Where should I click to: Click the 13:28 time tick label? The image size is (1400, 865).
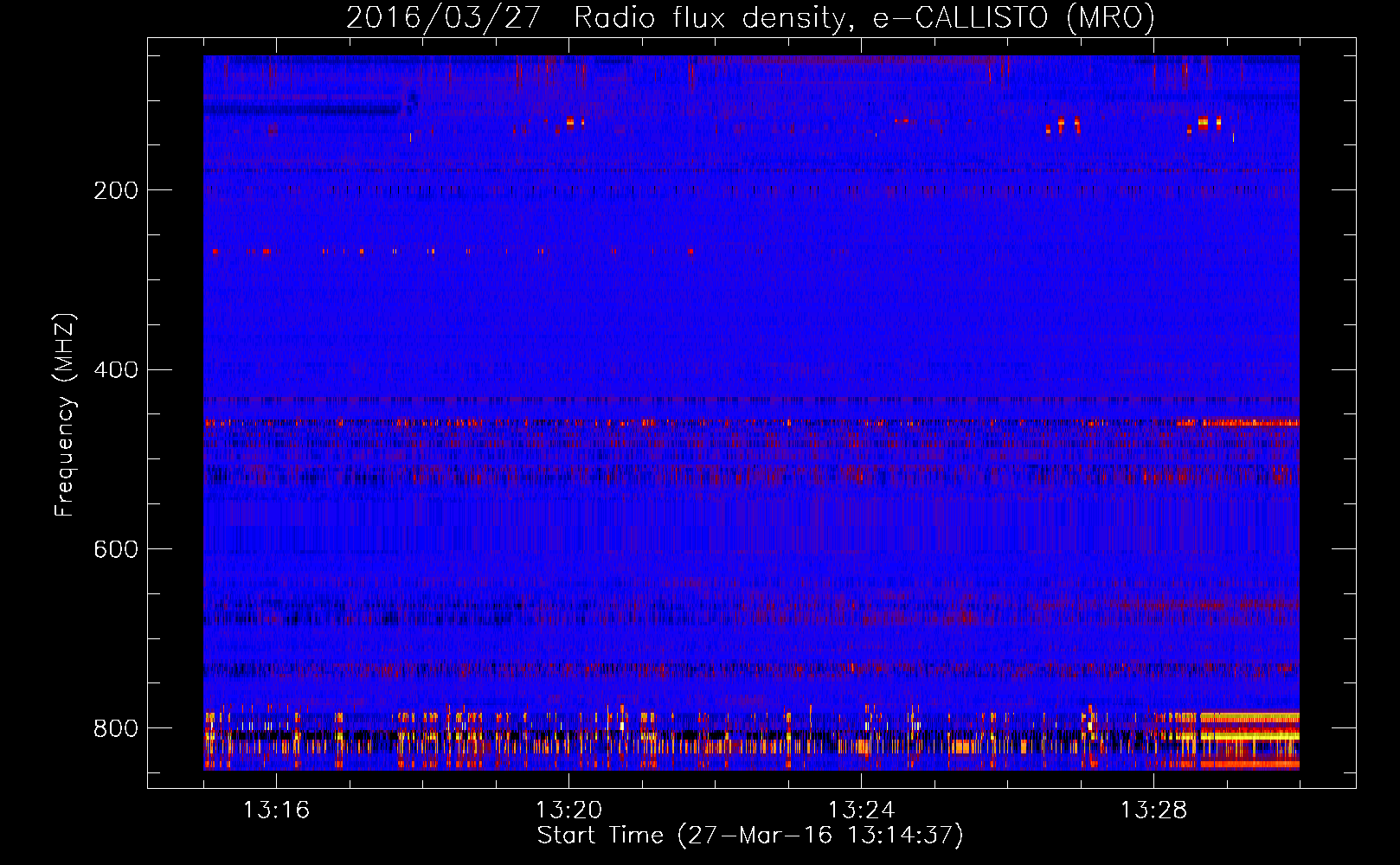click(x=1153, y=811)
